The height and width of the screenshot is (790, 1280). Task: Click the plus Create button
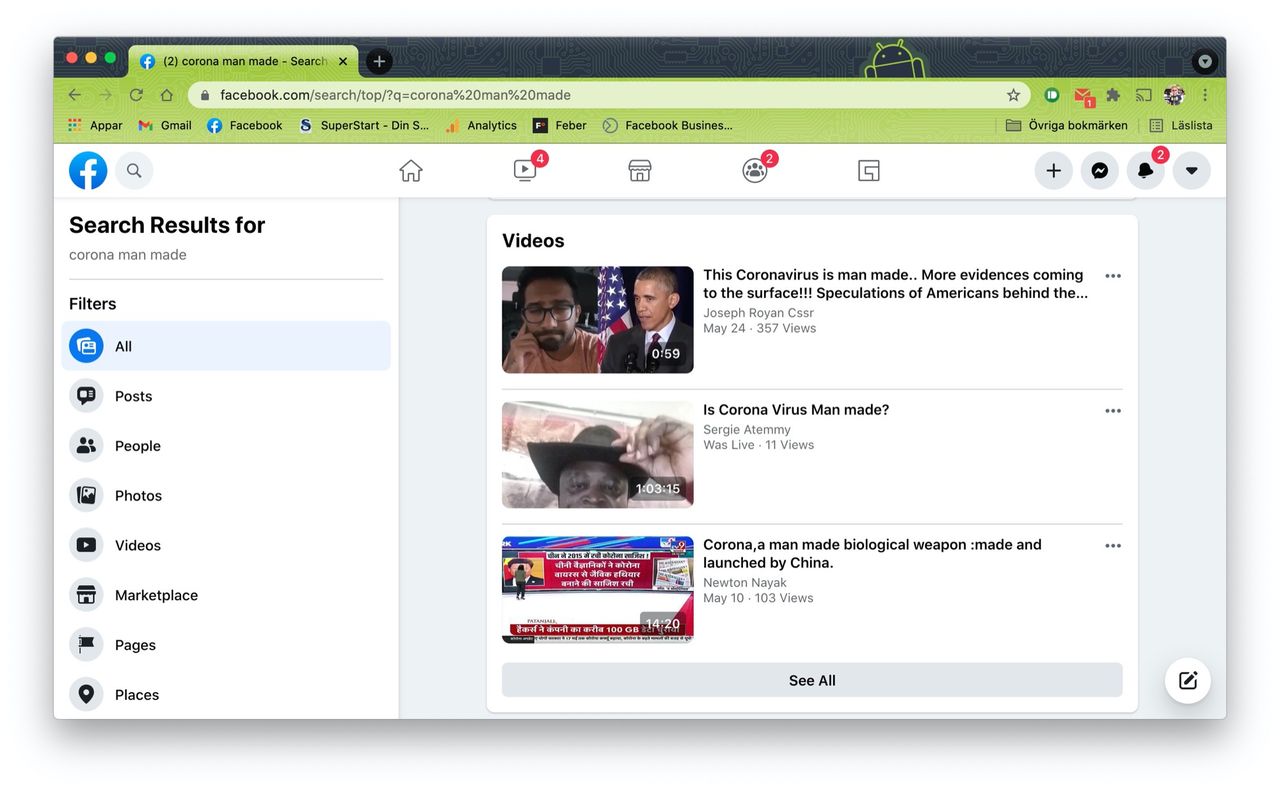[x=1053, y=171]
